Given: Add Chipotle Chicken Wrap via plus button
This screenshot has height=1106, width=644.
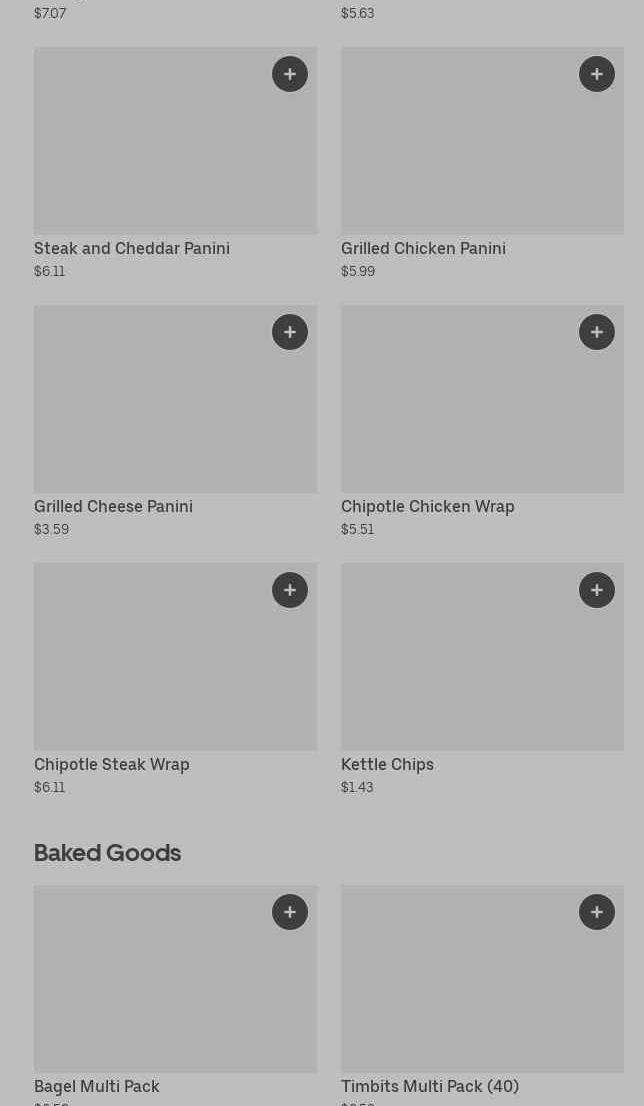Looking at the screenshot, I should click(597, 332).
